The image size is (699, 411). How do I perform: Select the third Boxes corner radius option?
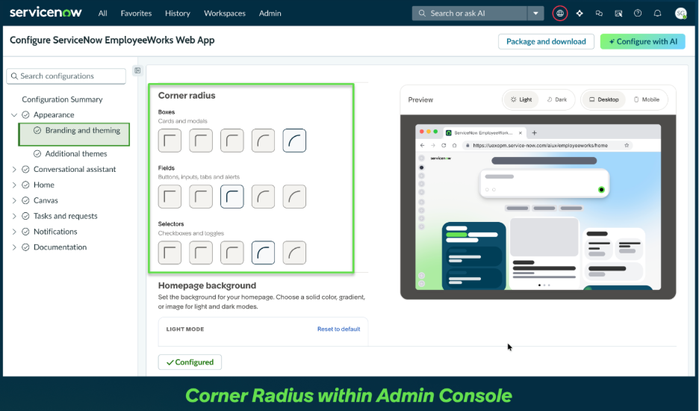pyautogui.click(x=232, y=140)
